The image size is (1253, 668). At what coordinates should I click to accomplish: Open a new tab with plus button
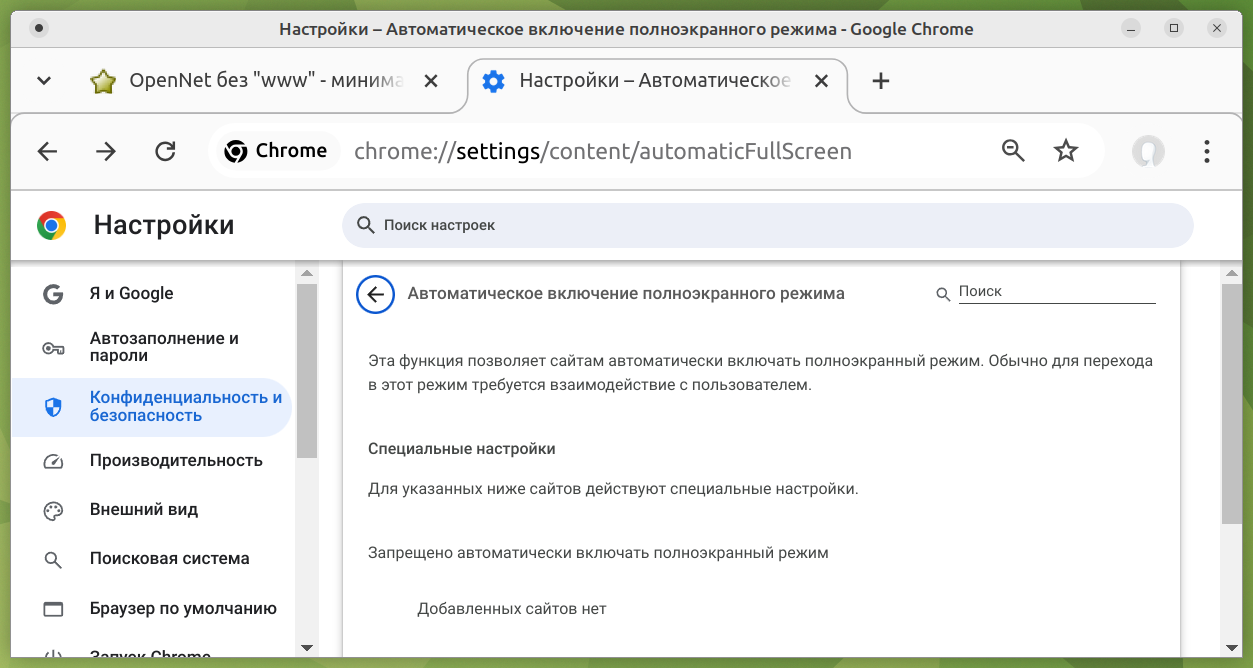880,81
